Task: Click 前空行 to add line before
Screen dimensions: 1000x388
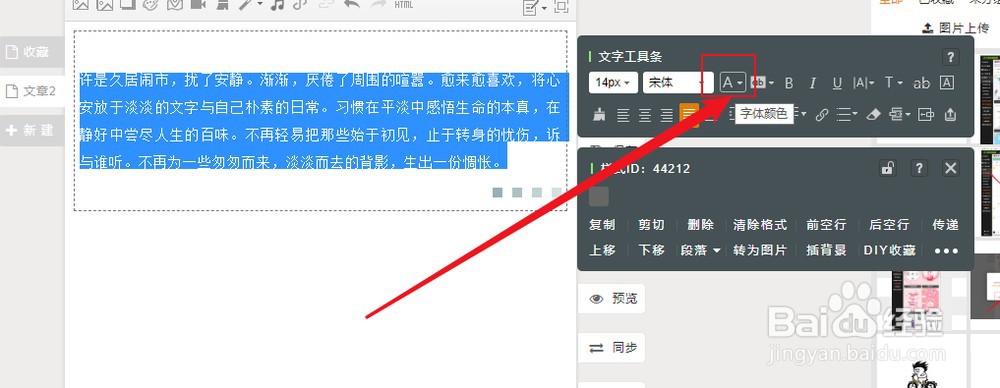Action: pyautogui.click(x=827, y=225)
